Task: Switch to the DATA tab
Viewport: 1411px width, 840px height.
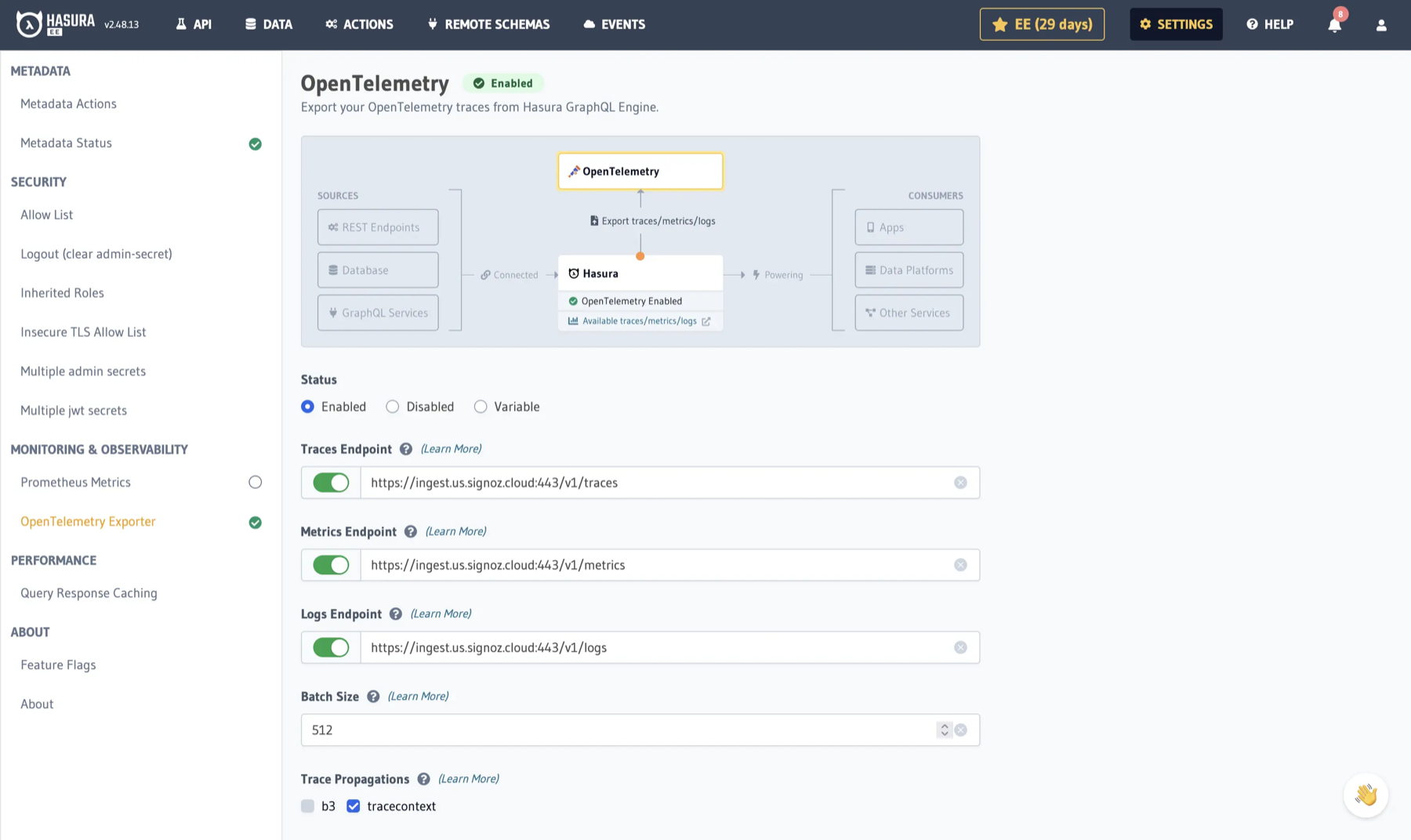Action: click(269, 24)
